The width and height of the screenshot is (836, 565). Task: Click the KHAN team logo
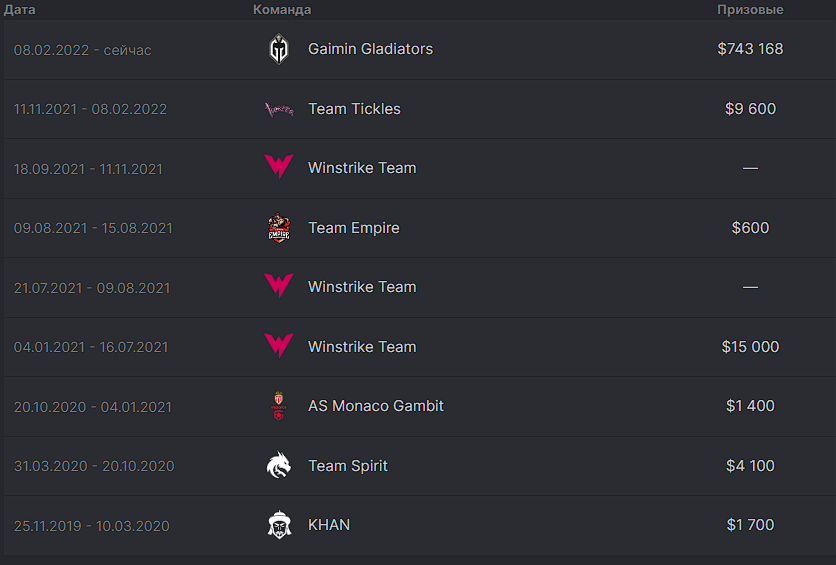click(279, 525)
